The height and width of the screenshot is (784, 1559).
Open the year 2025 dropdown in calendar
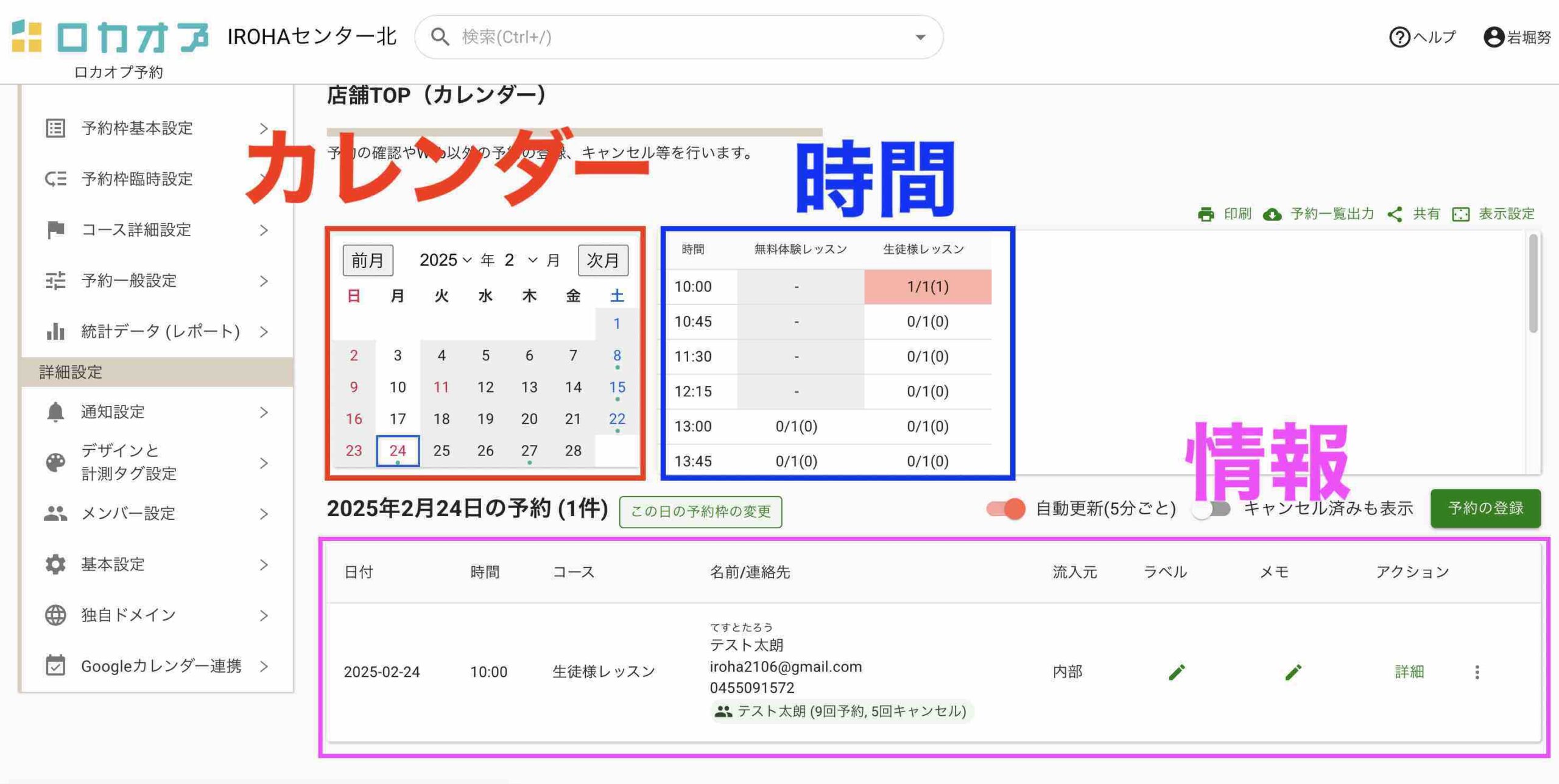pos(445,261)
